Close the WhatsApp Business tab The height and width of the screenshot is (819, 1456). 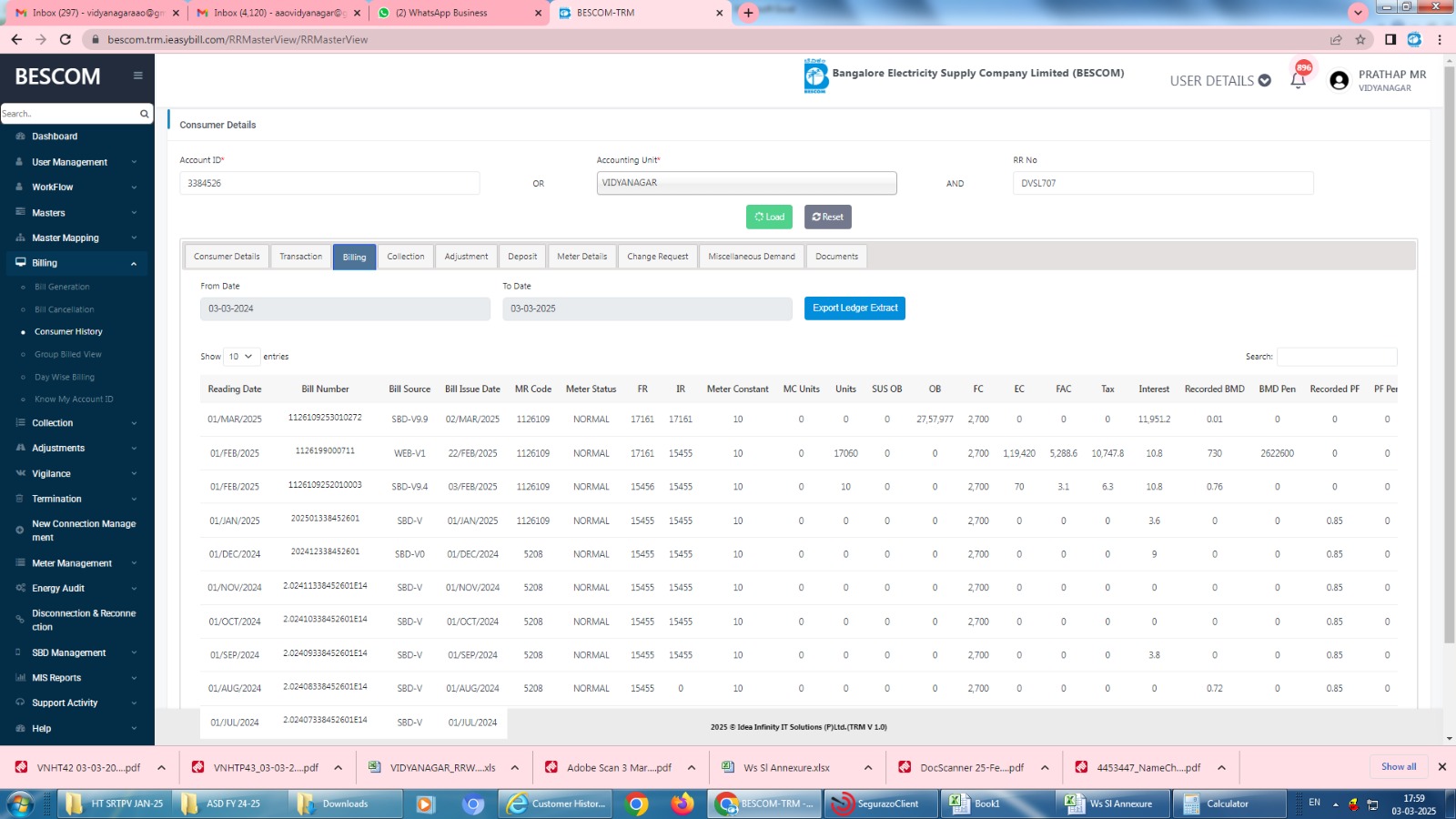point(538,13)
